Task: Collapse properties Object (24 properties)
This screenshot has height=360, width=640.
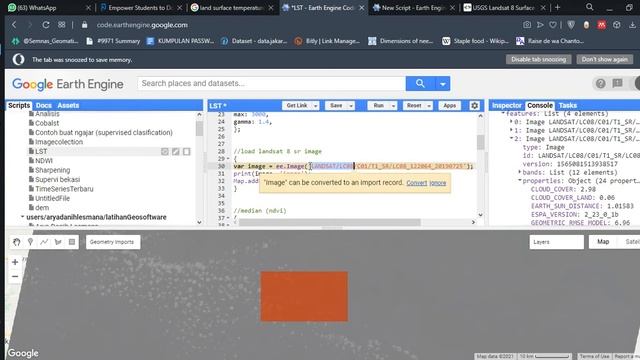Action: click(520, 181)
